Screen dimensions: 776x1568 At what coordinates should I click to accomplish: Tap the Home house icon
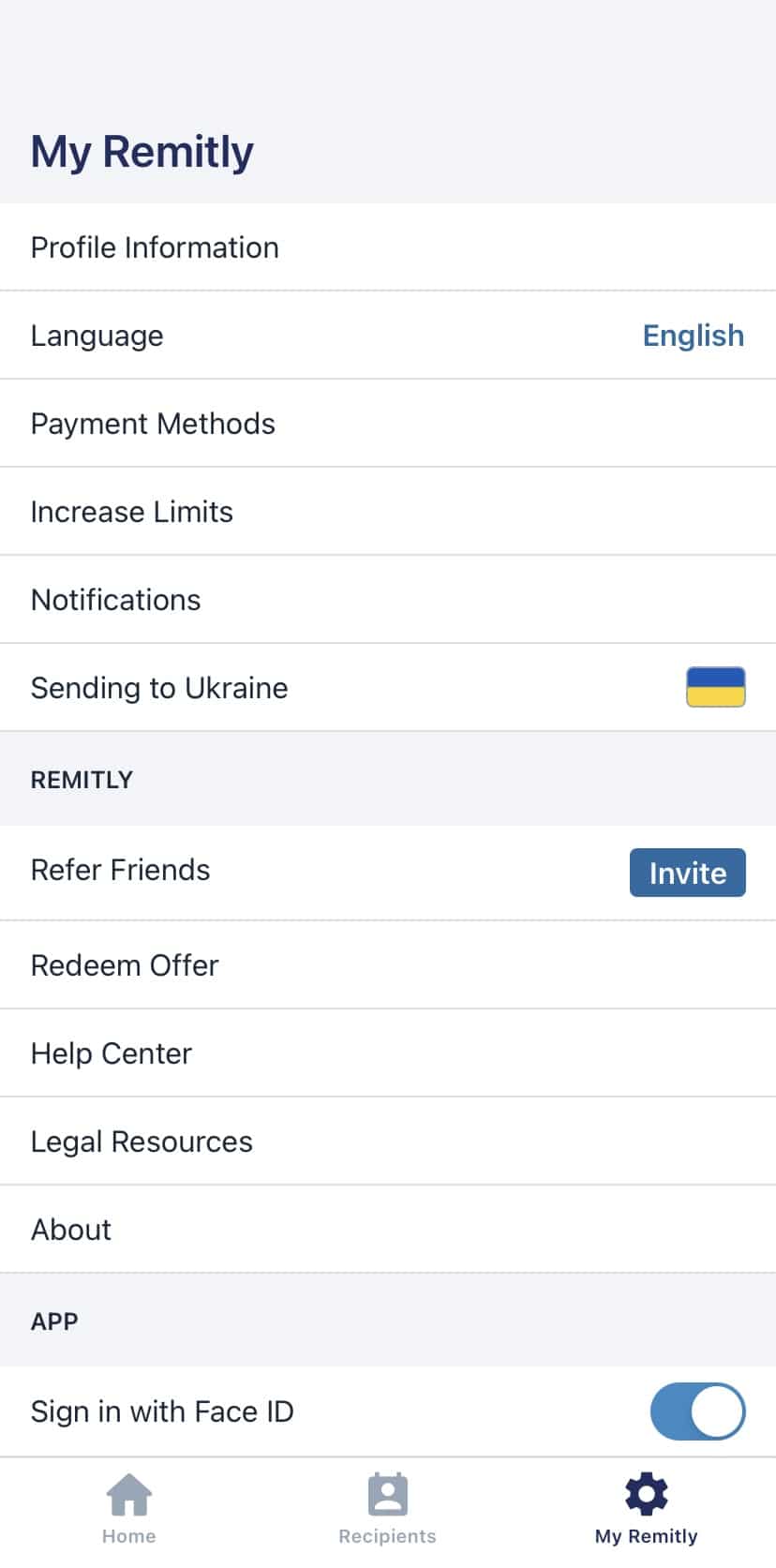[x=129, y=1494]
